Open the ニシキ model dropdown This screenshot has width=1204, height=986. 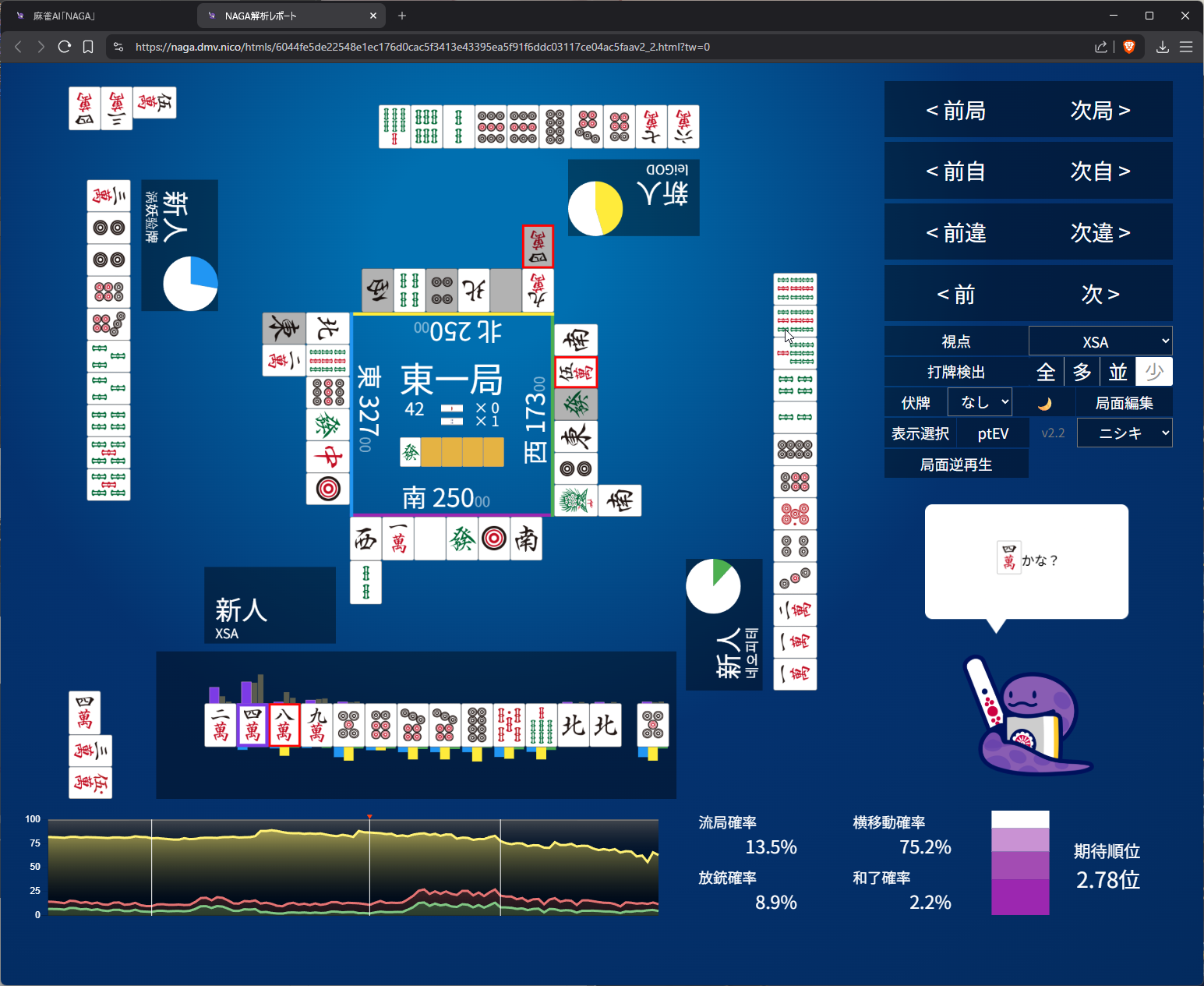coord(1125,433)
